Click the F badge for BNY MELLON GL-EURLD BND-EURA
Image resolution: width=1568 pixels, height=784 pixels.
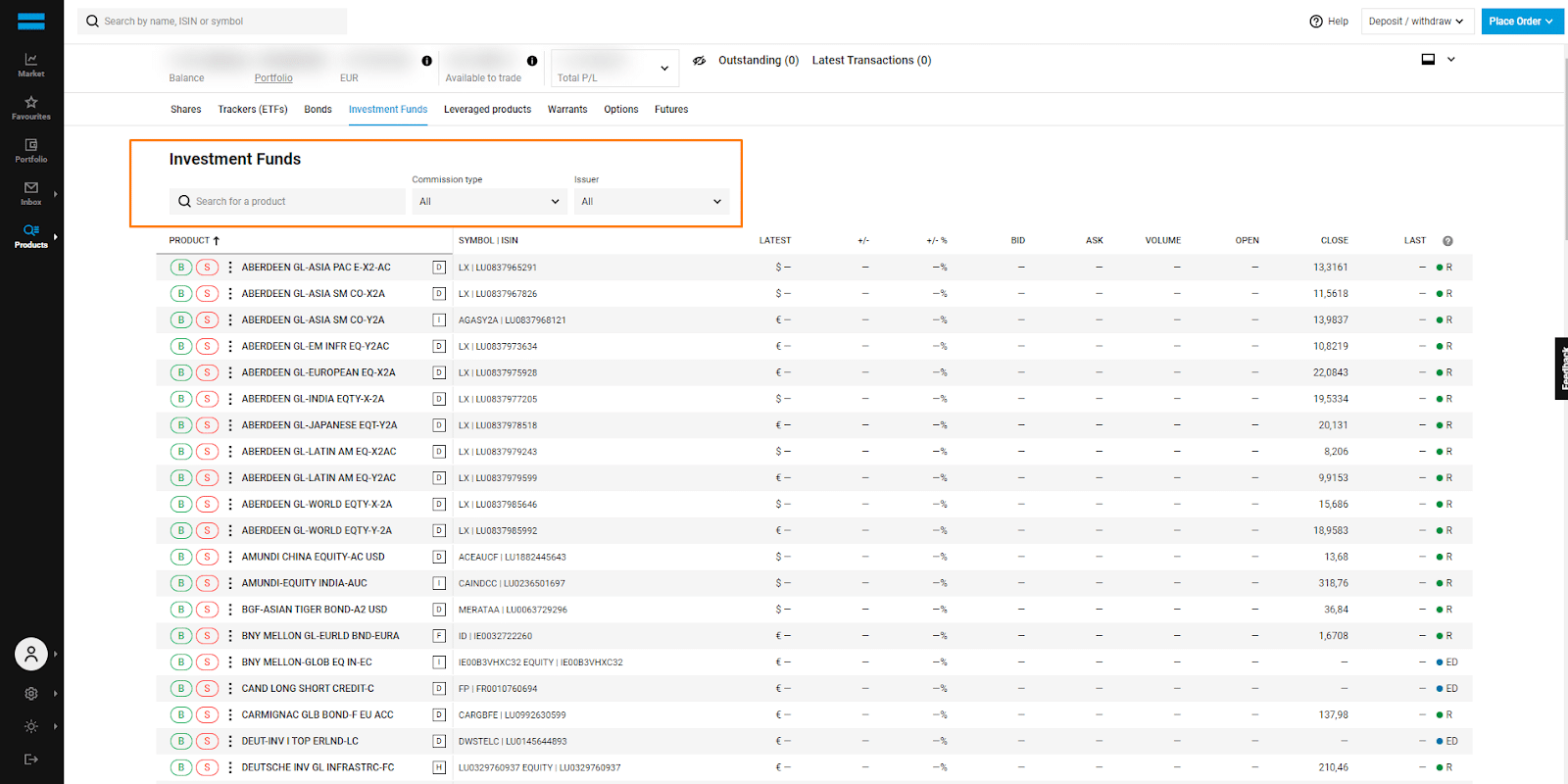tap(439, 636)
